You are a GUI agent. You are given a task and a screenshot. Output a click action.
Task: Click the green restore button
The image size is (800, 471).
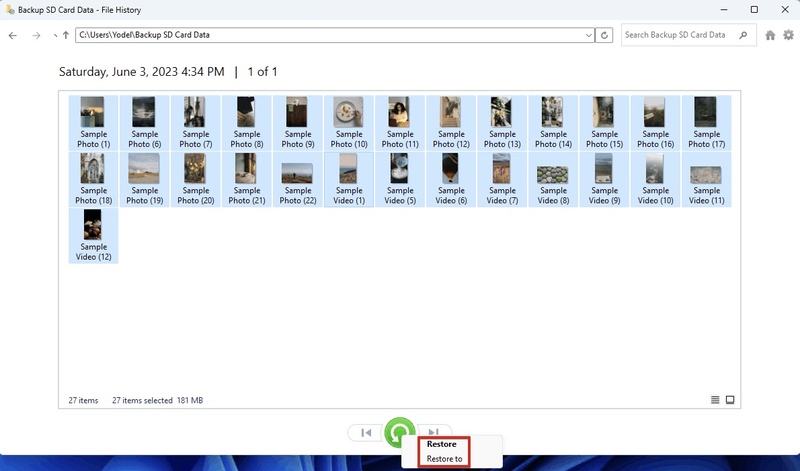399,432
